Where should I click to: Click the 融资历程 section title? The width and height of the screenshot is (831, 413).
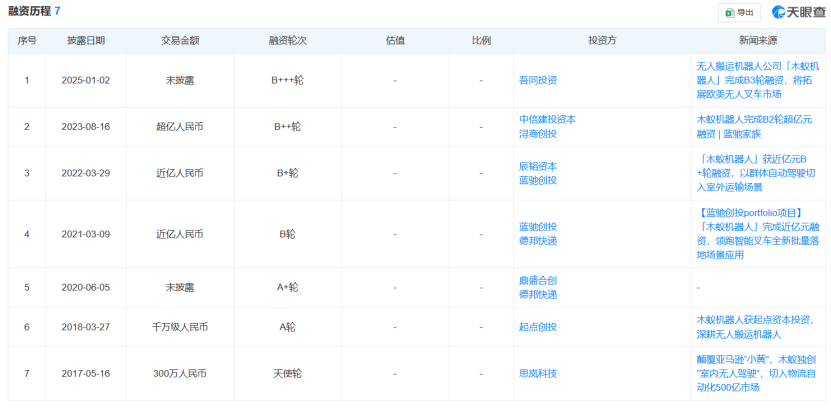tap(30, 11)
